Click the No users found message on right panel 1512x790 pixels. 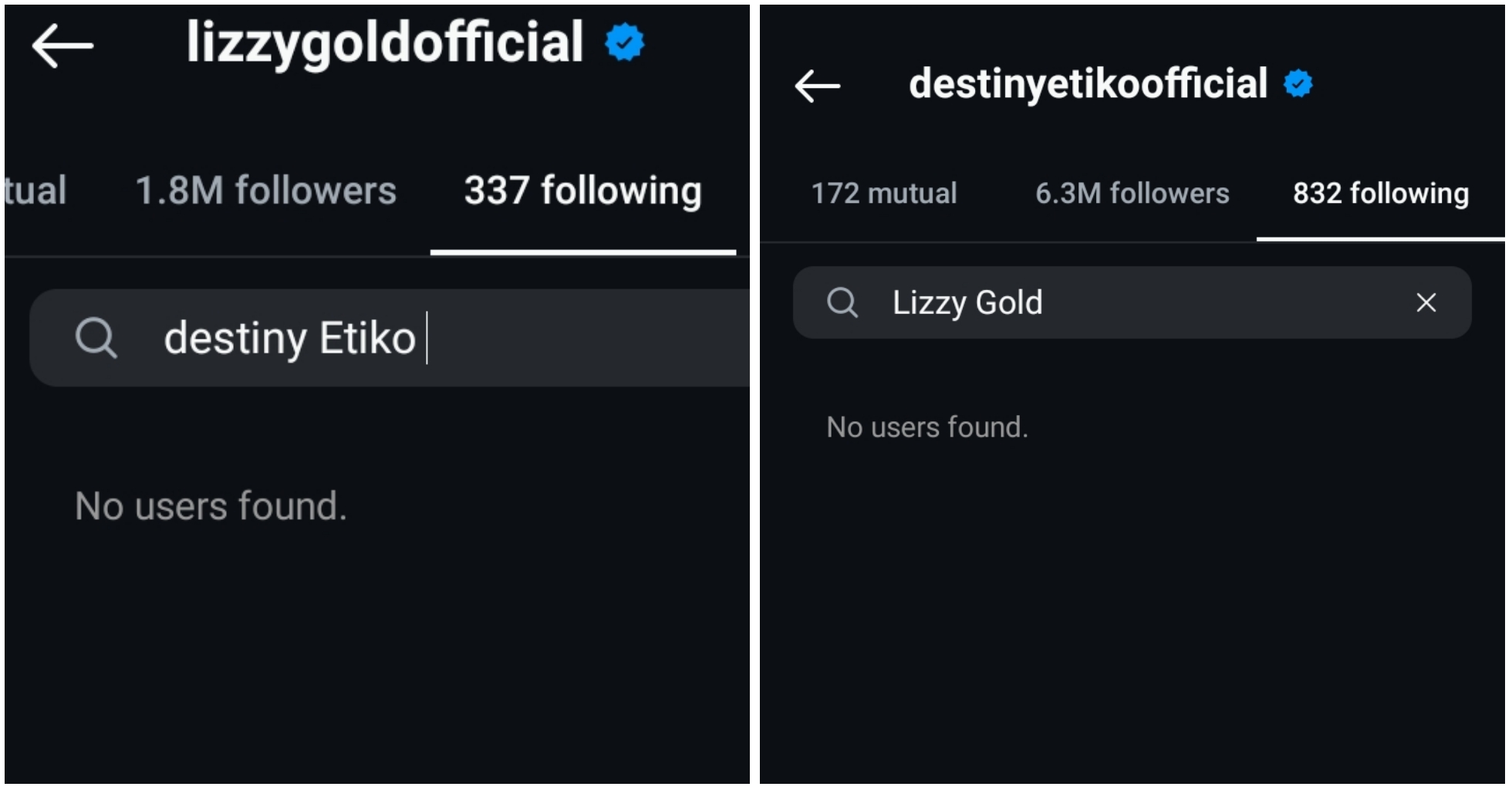(926, 427)
